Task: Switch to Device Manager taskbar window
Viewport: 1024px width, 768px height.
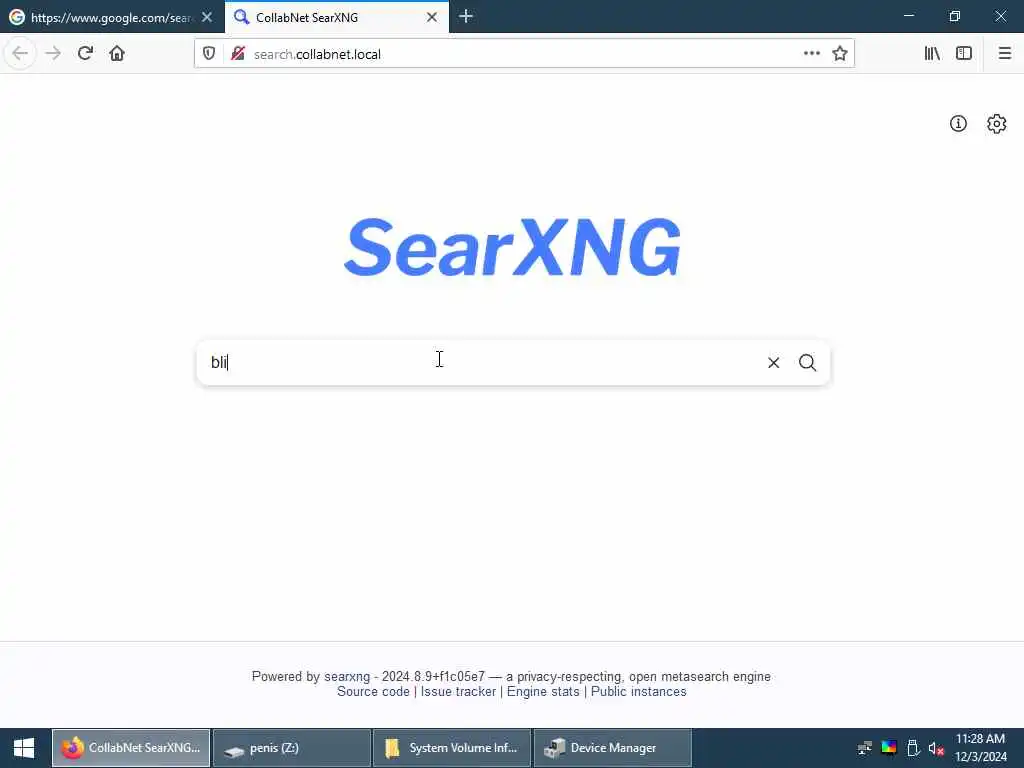Action: (612, 748)
